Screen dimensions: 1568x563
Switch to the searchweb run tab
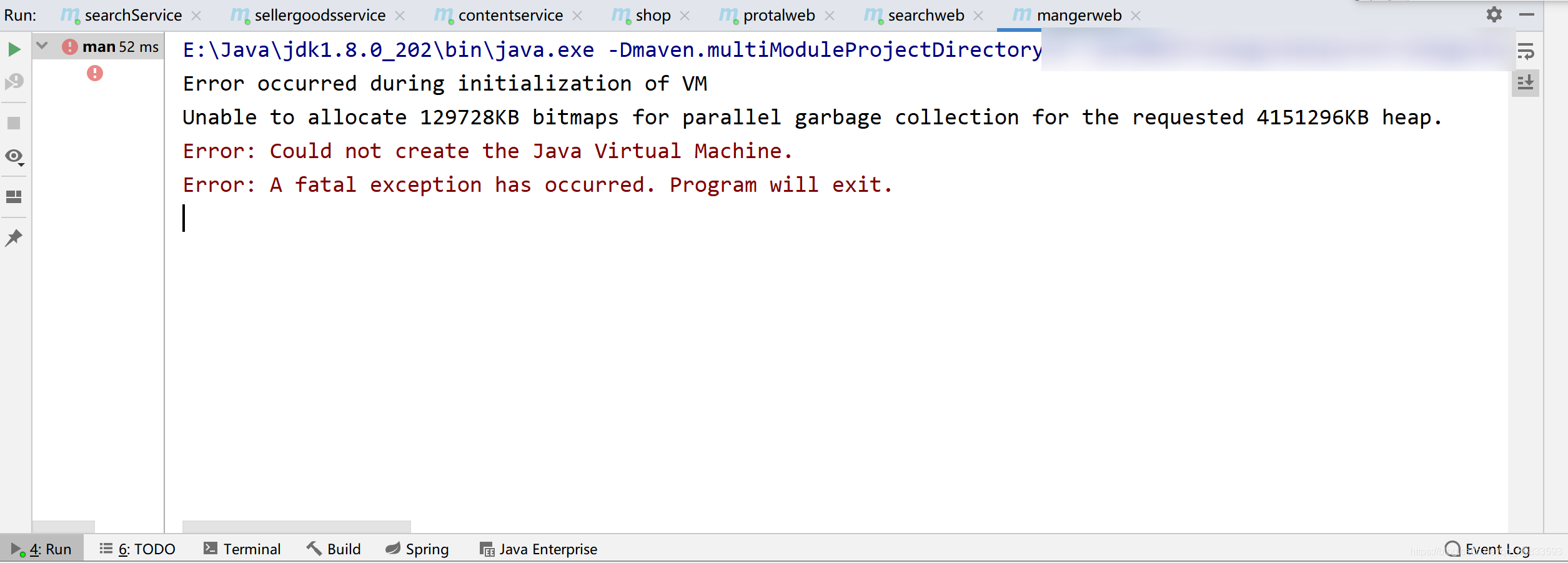pos(925,14)
